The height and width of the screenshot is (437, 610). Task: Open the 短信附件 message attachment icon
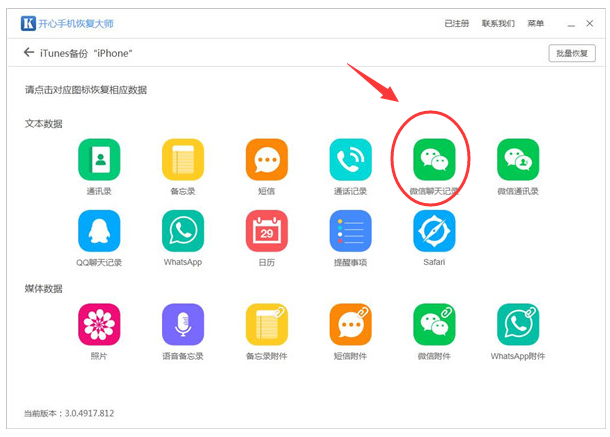coord(351,324)
